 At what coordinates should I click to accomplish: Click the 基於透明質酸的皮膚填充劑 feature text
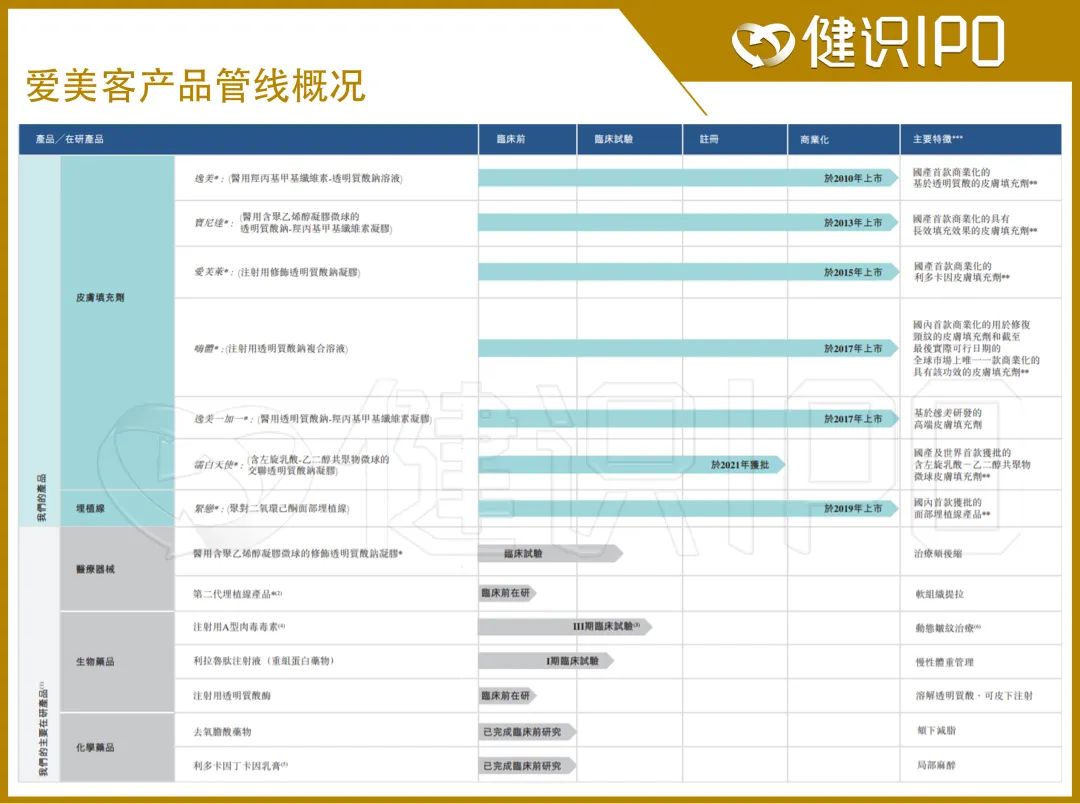[975, 178]
